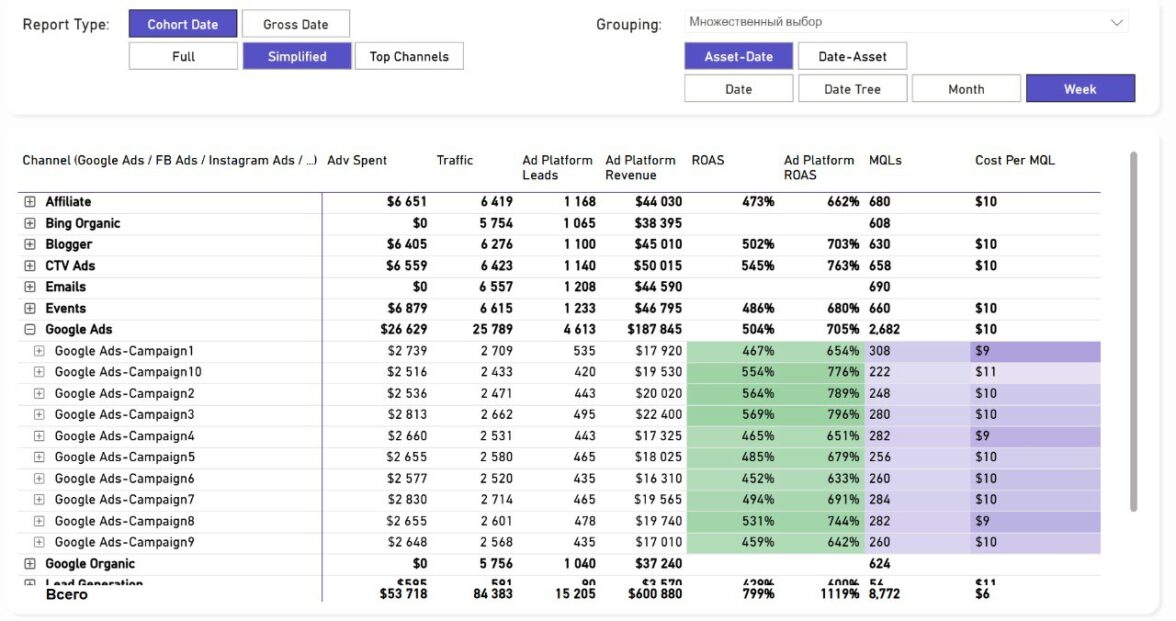Select the Gross Date report type
Screen dimensions: 1176x621
(295, 24)
